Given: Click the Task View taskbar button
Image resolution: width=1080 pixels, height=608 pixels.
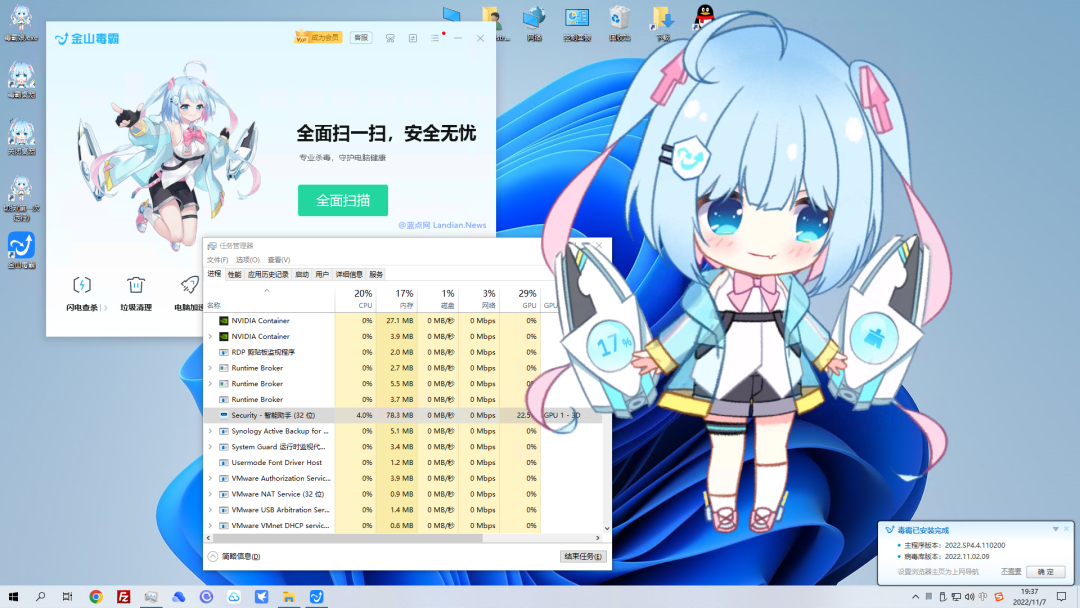Looking at the screenshot, I should click(x=67, y=597).
